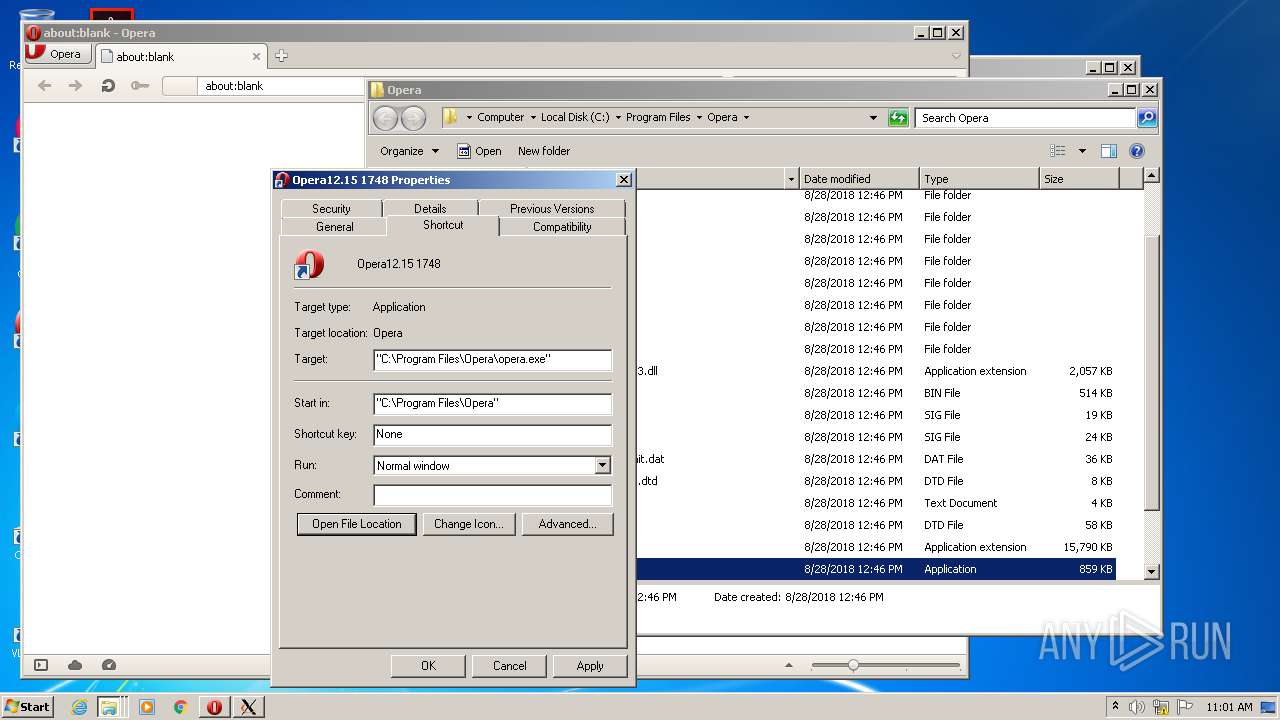This screenshot has height=720, width=1280.
Task: Select Computer in the breadcrumb path
Action: [x=500, y=117]
